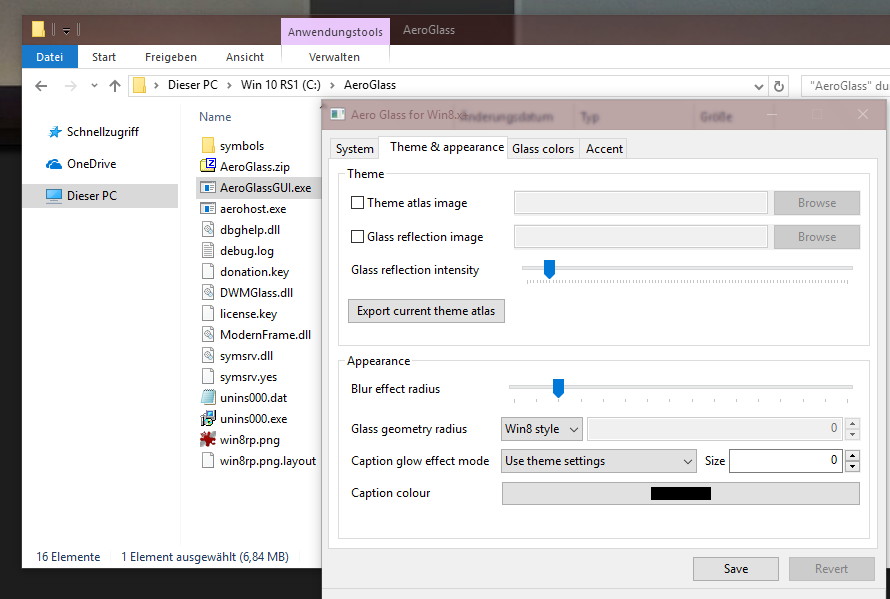Enable the Theme atlas image checkbox
This screenshot has width=890, height=599.
pyautogui.click(x=357, y=203)
